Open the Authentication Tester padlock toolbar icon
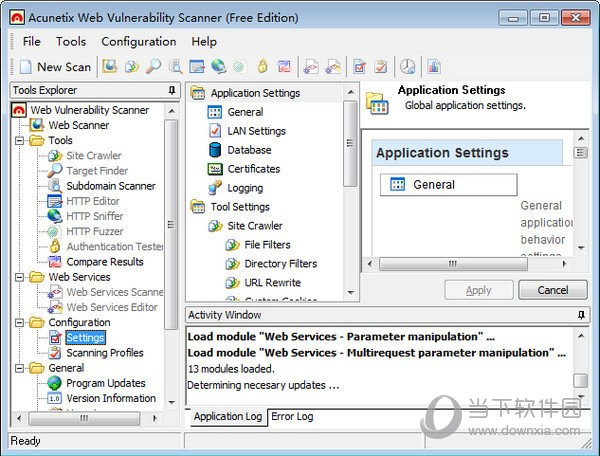The height and width of the screenshot is (456, 600). (262, 67)
